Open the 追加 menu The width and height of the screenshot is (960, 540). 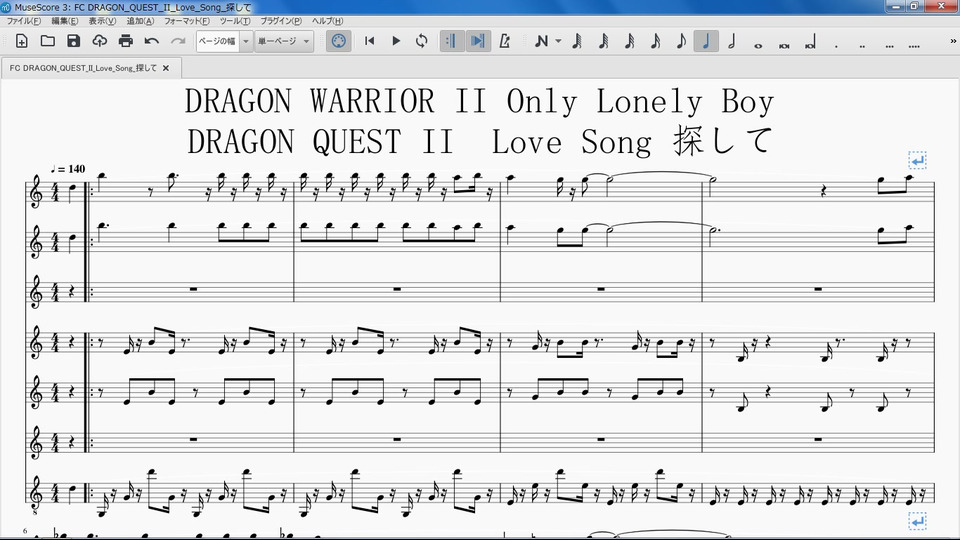pos(140,21)
